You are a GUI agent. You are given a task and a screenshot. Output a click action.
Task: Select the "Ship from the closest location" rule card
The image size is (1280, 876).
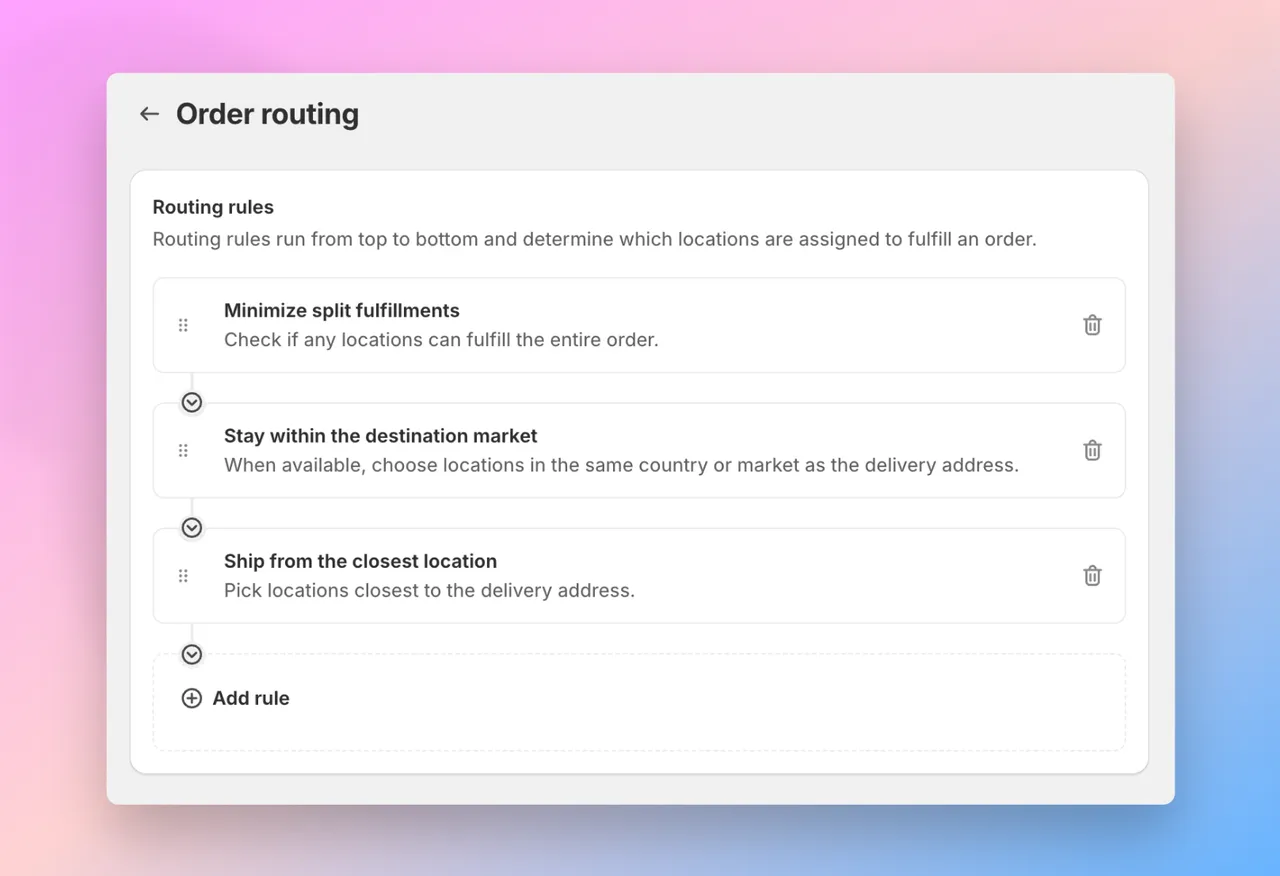(x=639, y=576)
